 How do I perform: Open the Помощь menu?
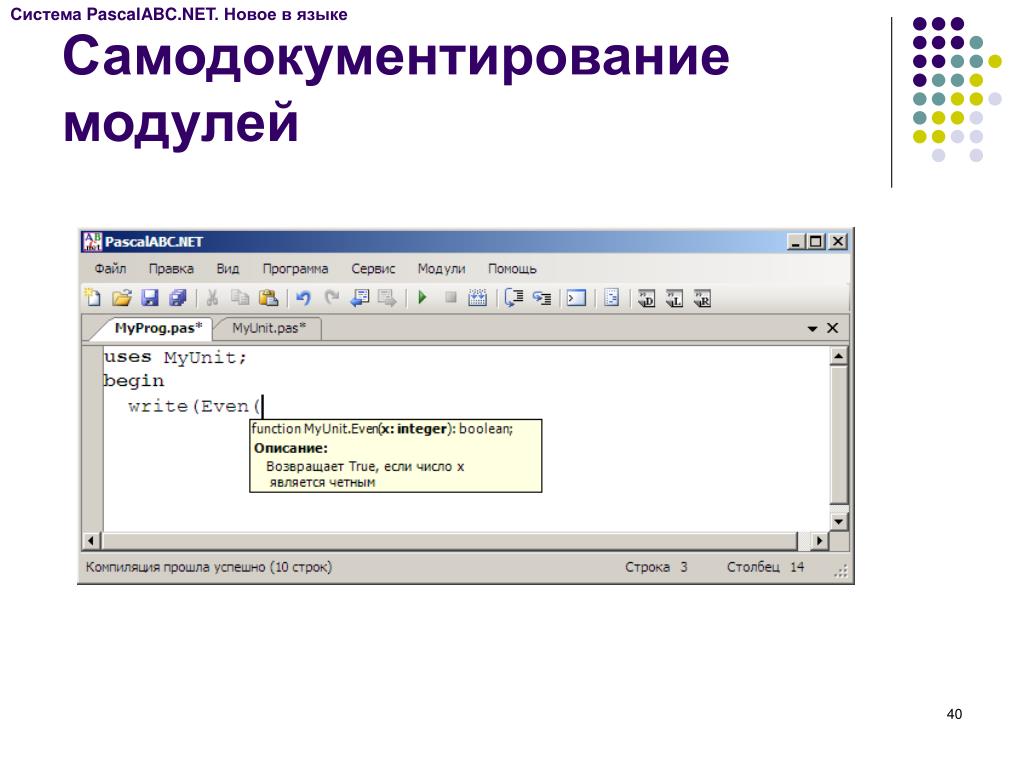512,268
